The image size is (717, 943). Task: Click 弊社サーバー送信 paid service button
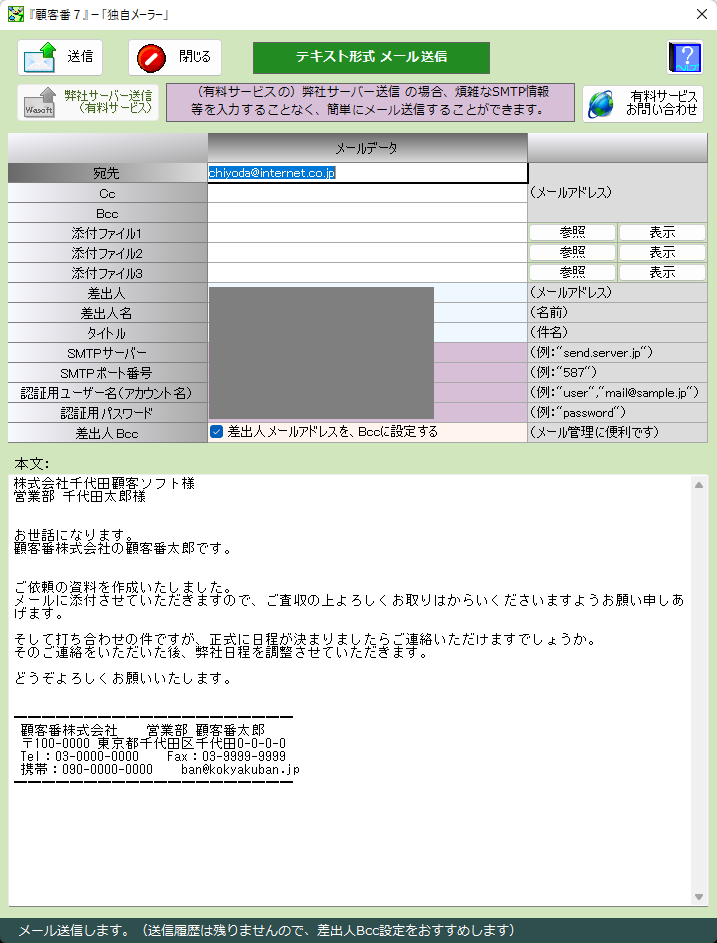tap(87, 103)
